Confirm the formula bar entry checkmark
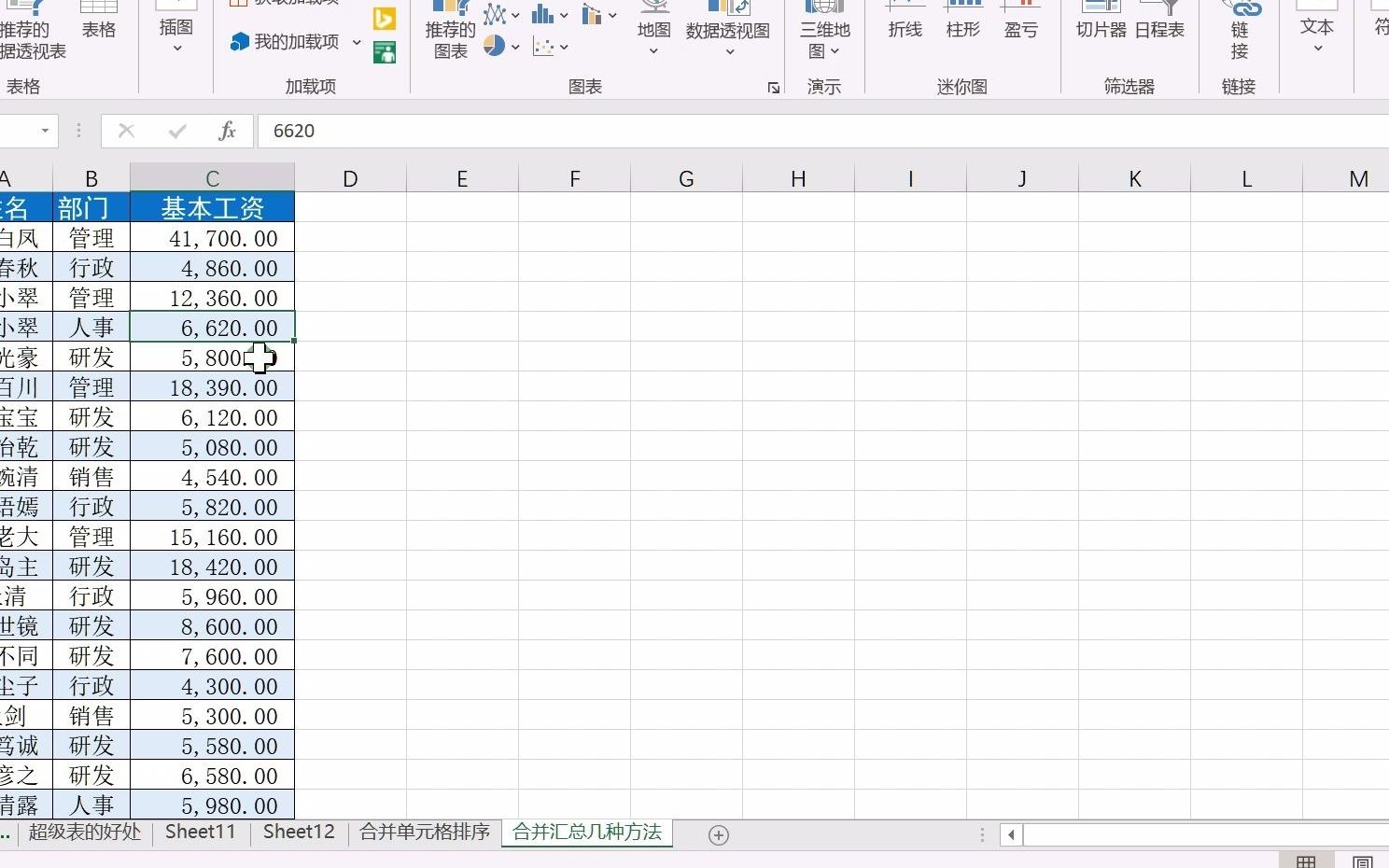This screenshot has width=1389, height=868. point(177,131)
